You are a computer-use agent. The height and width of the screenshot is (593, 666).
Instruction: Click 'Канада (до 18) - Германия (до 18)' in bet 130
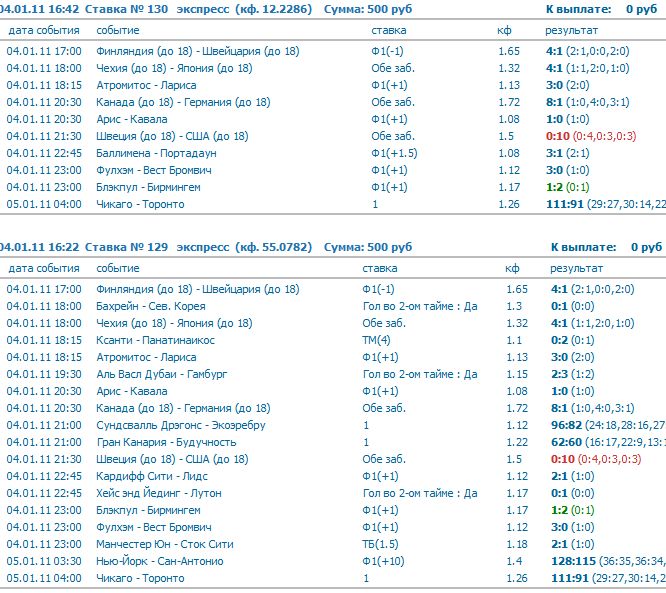[183, 102]
